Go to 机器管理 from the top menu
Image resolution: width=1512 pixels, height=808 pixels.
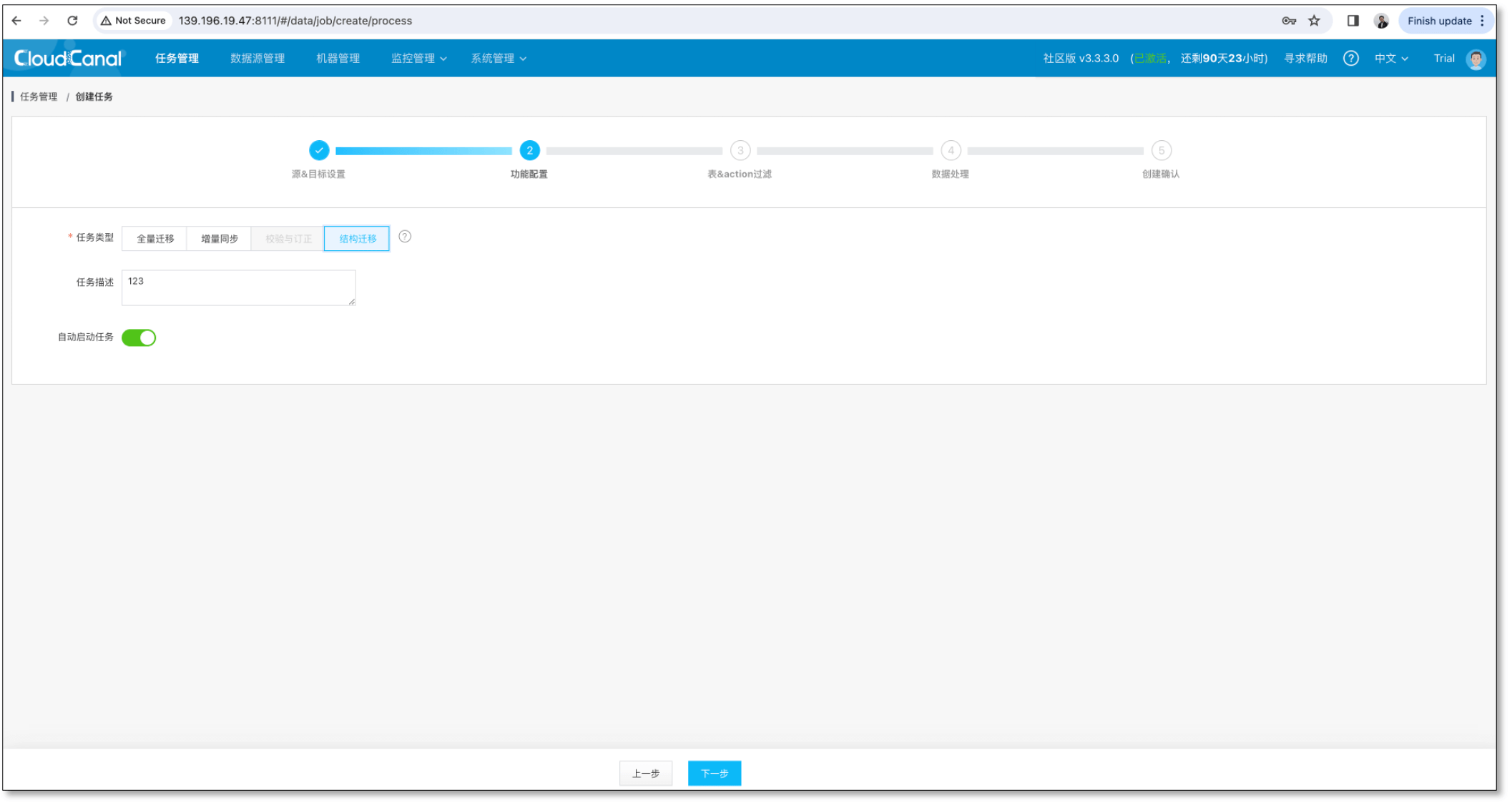tap(337, 58)
